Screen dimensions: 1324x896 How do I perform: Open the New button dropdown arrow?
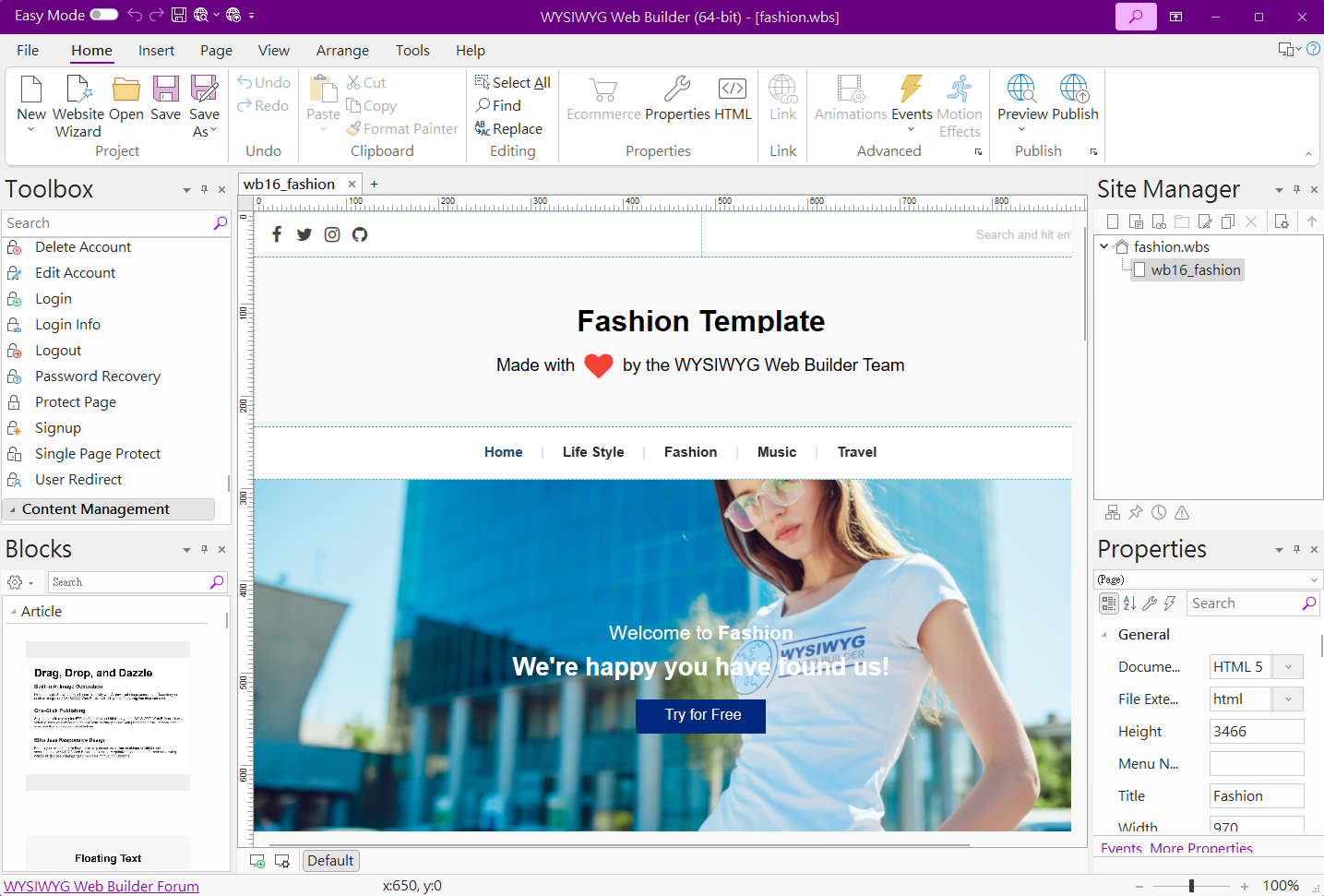point(31,130)
